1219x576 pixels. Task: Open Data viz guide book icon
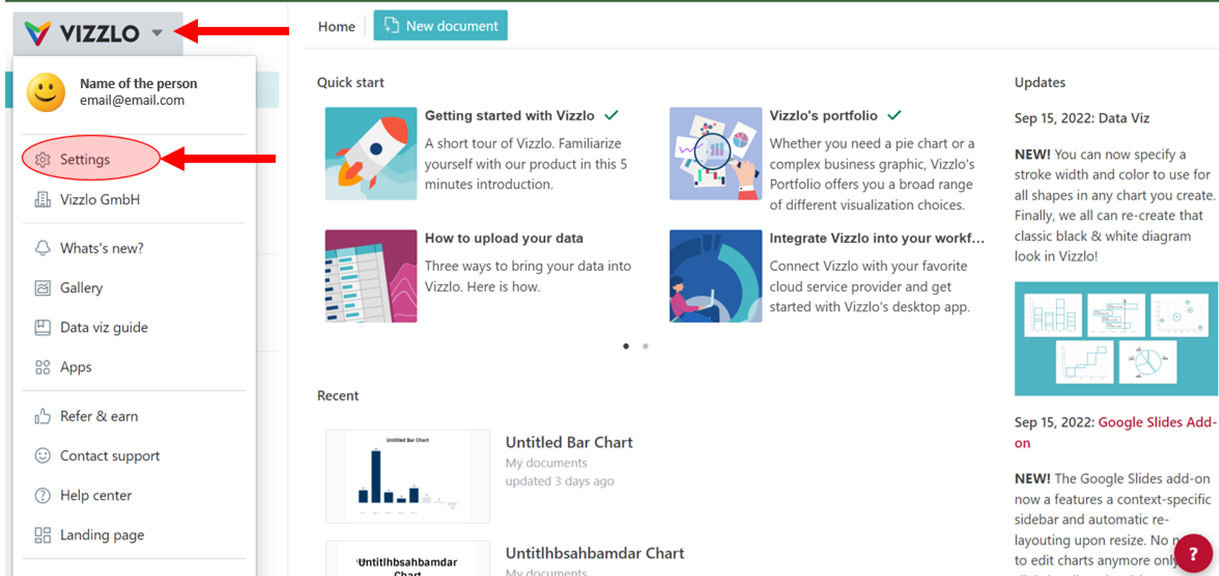click(43, 327)
